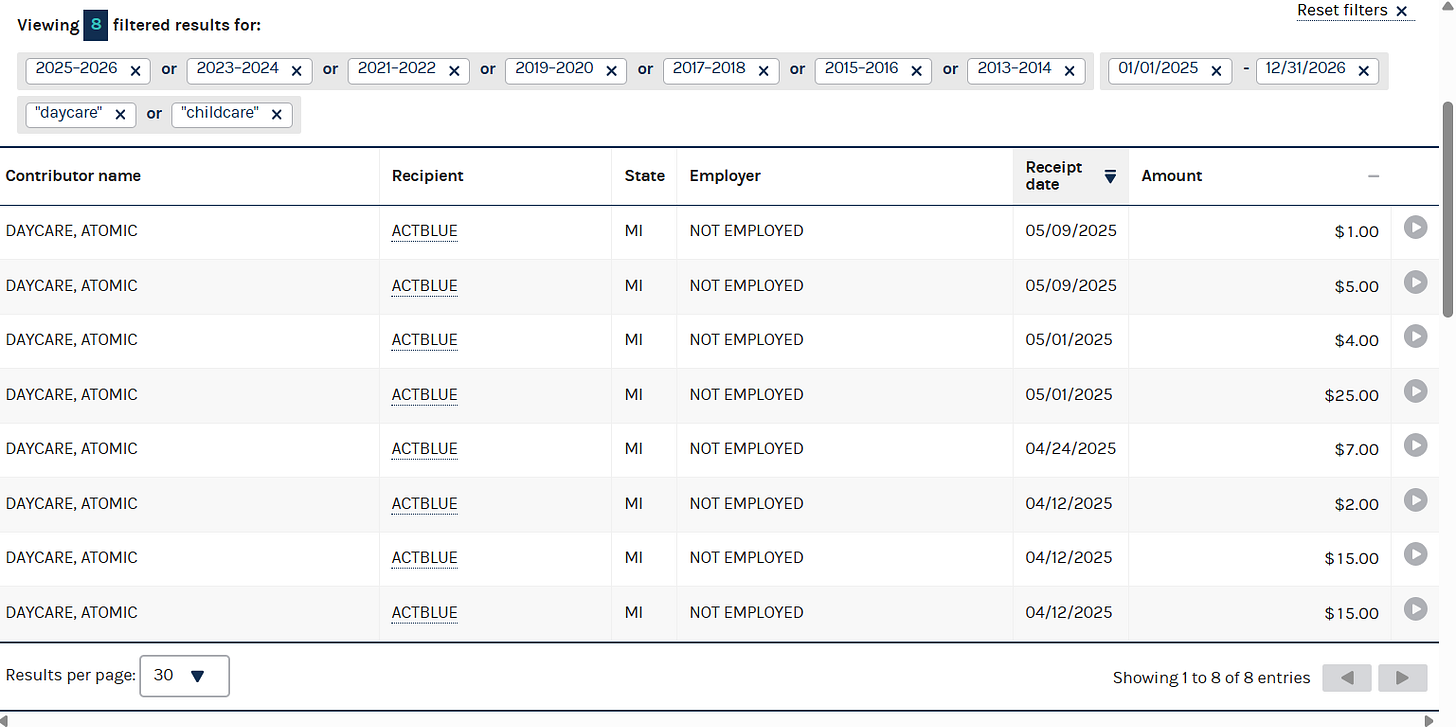This screenshot has height=727, width=1456.
Task: Open ACTBLUE recipient link in $4.00 row
Action: pos(424,340)
